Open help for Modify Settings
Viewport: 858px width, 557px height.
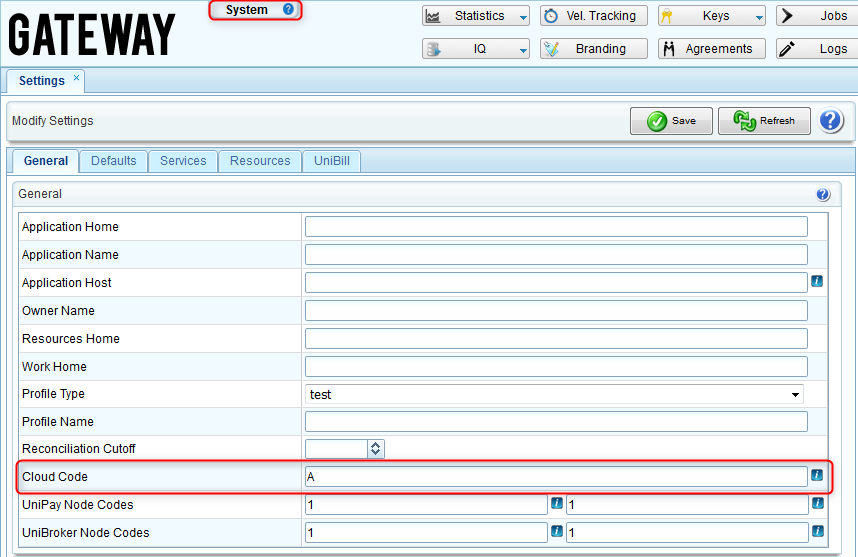click(x=831, y=120)
